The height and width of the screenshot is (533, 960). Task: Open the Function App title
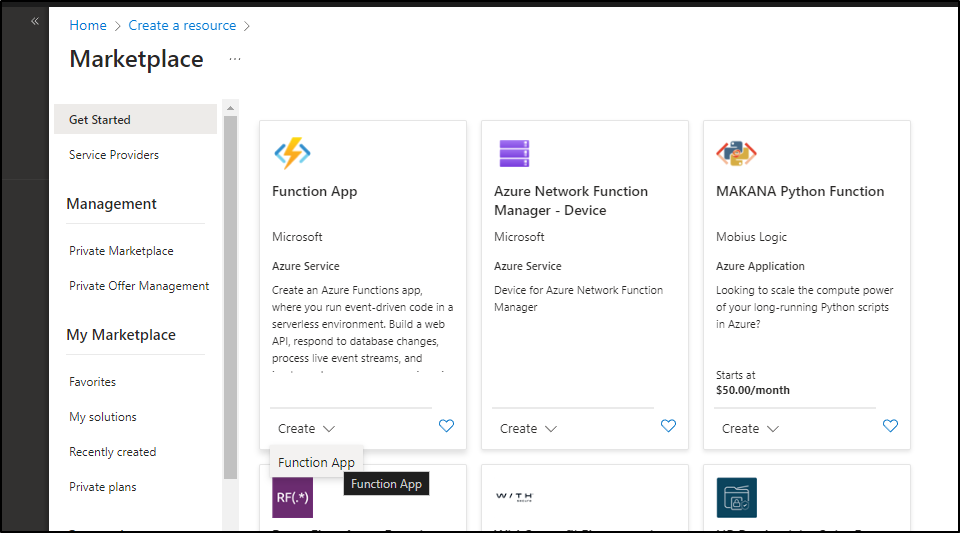tap(315, 192)
